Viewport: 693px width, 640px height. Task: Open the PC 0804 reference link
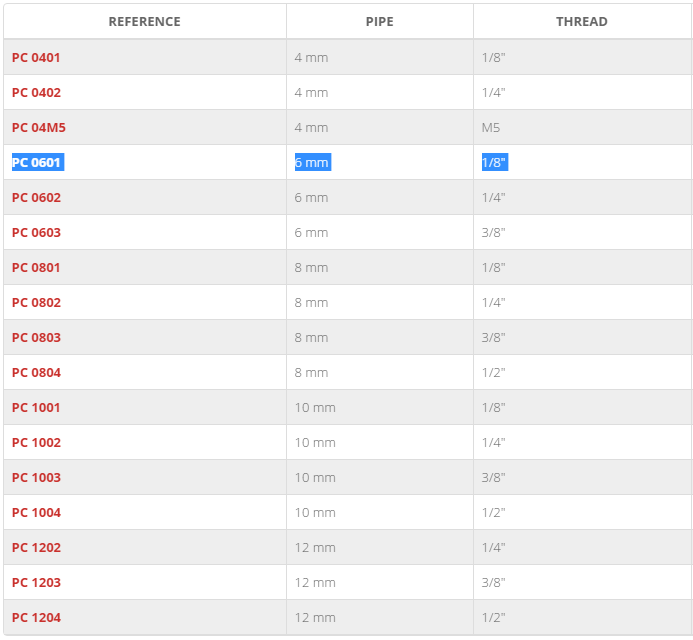(x=36, y=372)
